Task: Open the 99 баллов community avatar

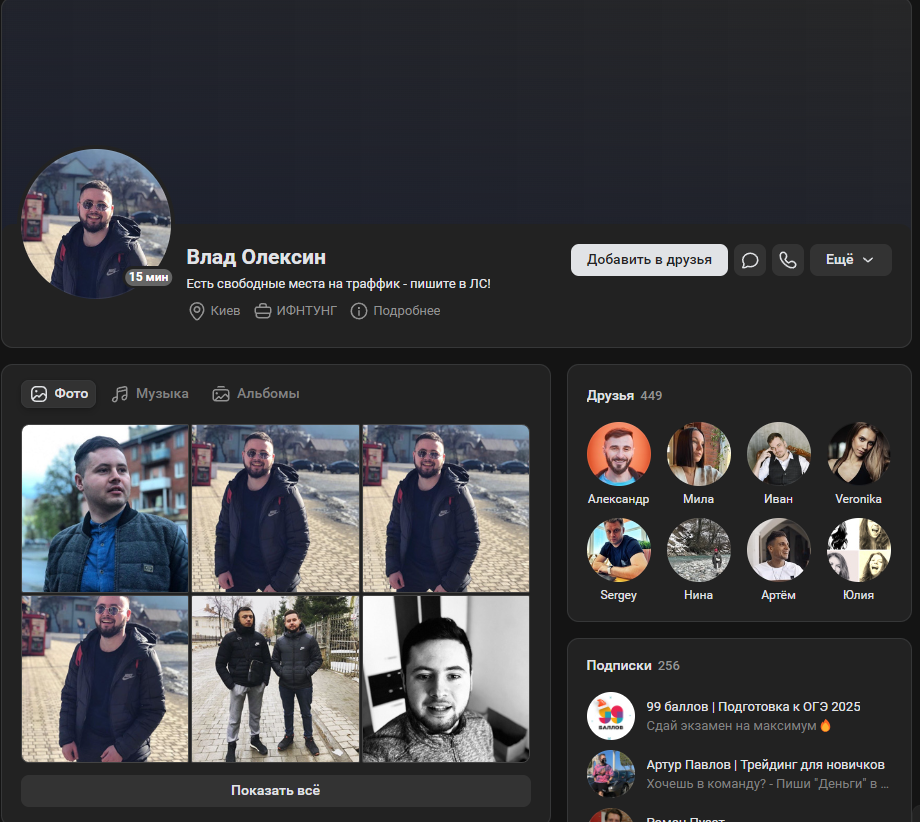Action: [x=611, y=716]
